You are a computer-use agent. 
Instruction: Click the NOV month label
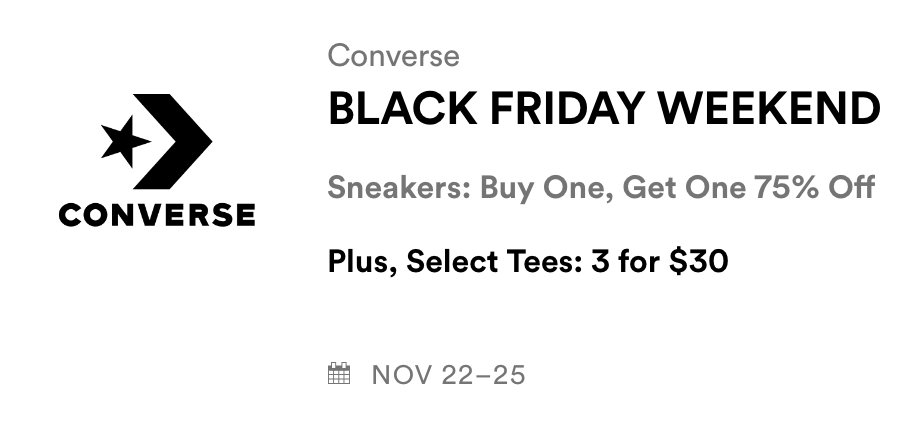403,375
